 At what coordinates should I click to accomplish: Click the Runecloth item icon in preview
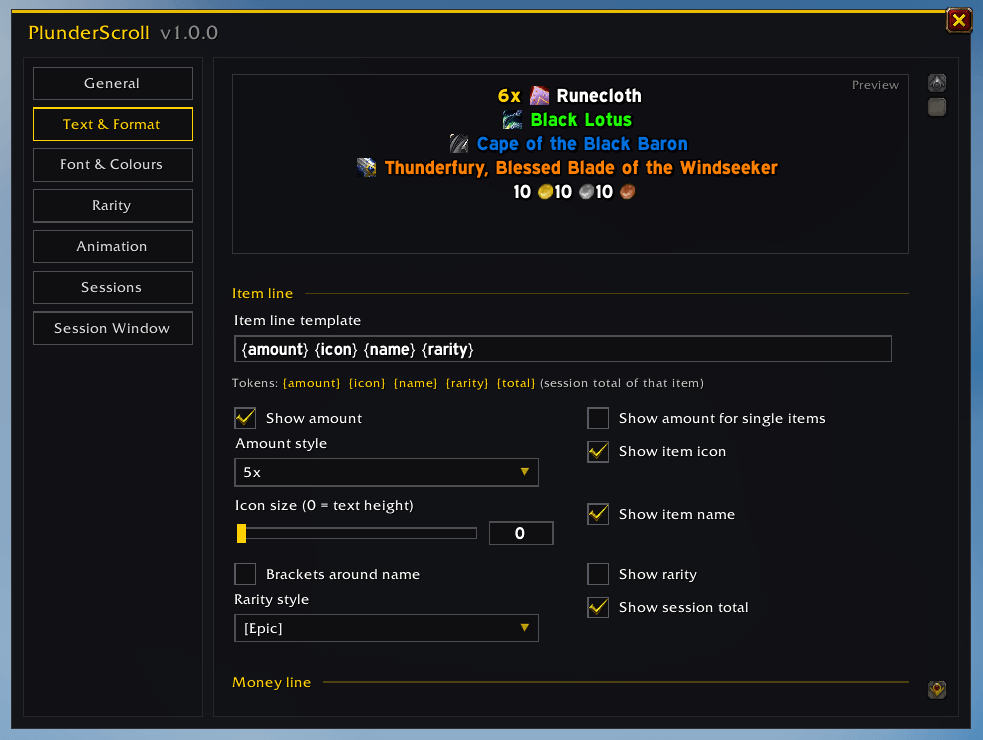coord(539,95)
